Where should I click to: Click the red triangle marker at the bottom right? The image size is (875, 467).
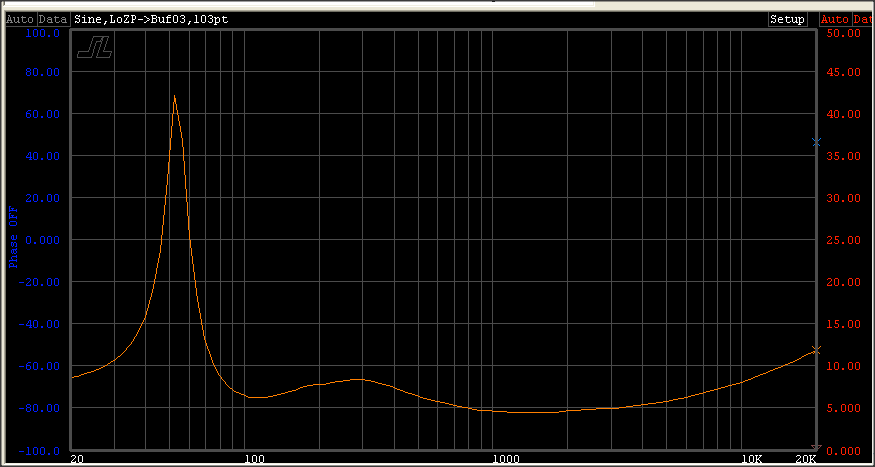point(816,447)
